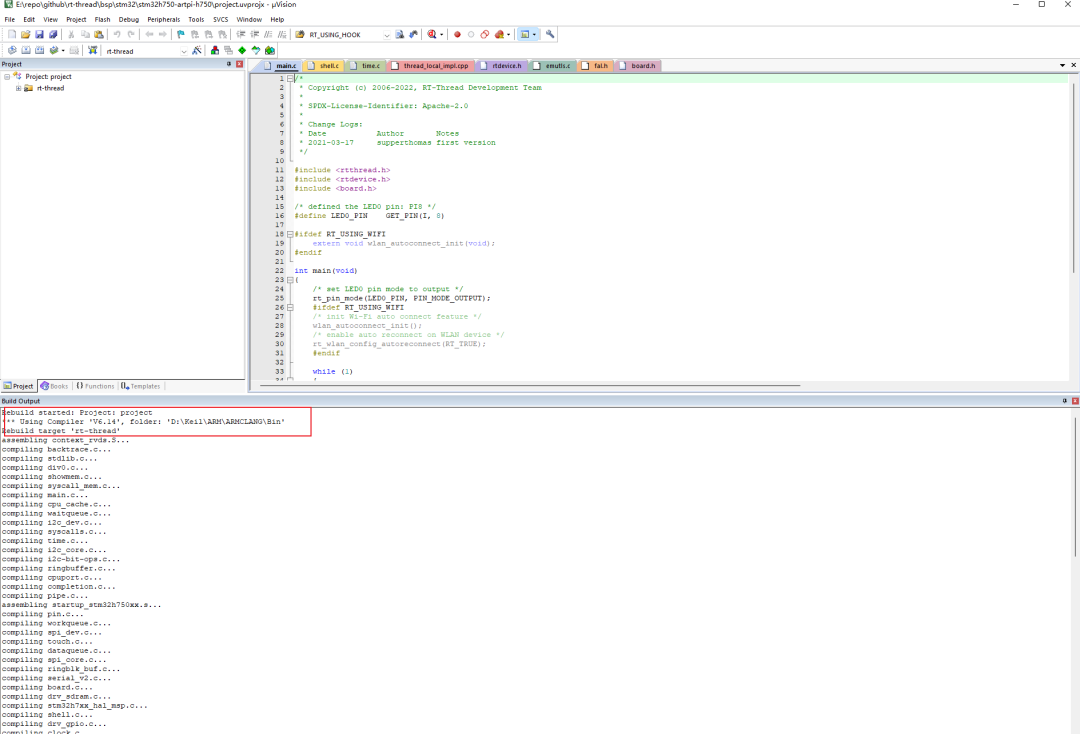Click the Open file toolbar icon
This screenshot has width=1080, height=734.
(26, 34)
